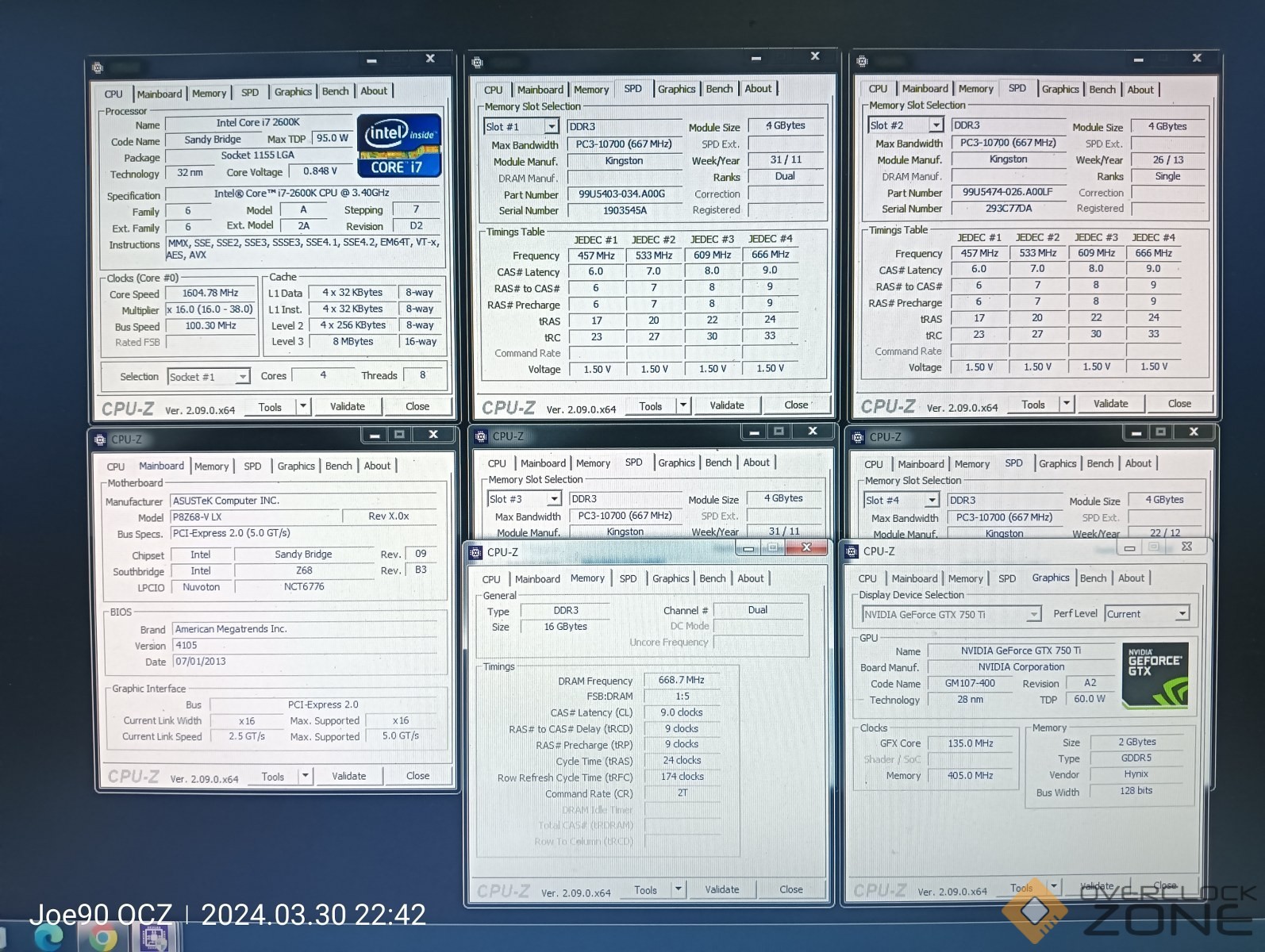Select SPD tab in the Memory window
1265x952 pixels.
[628, 578]
